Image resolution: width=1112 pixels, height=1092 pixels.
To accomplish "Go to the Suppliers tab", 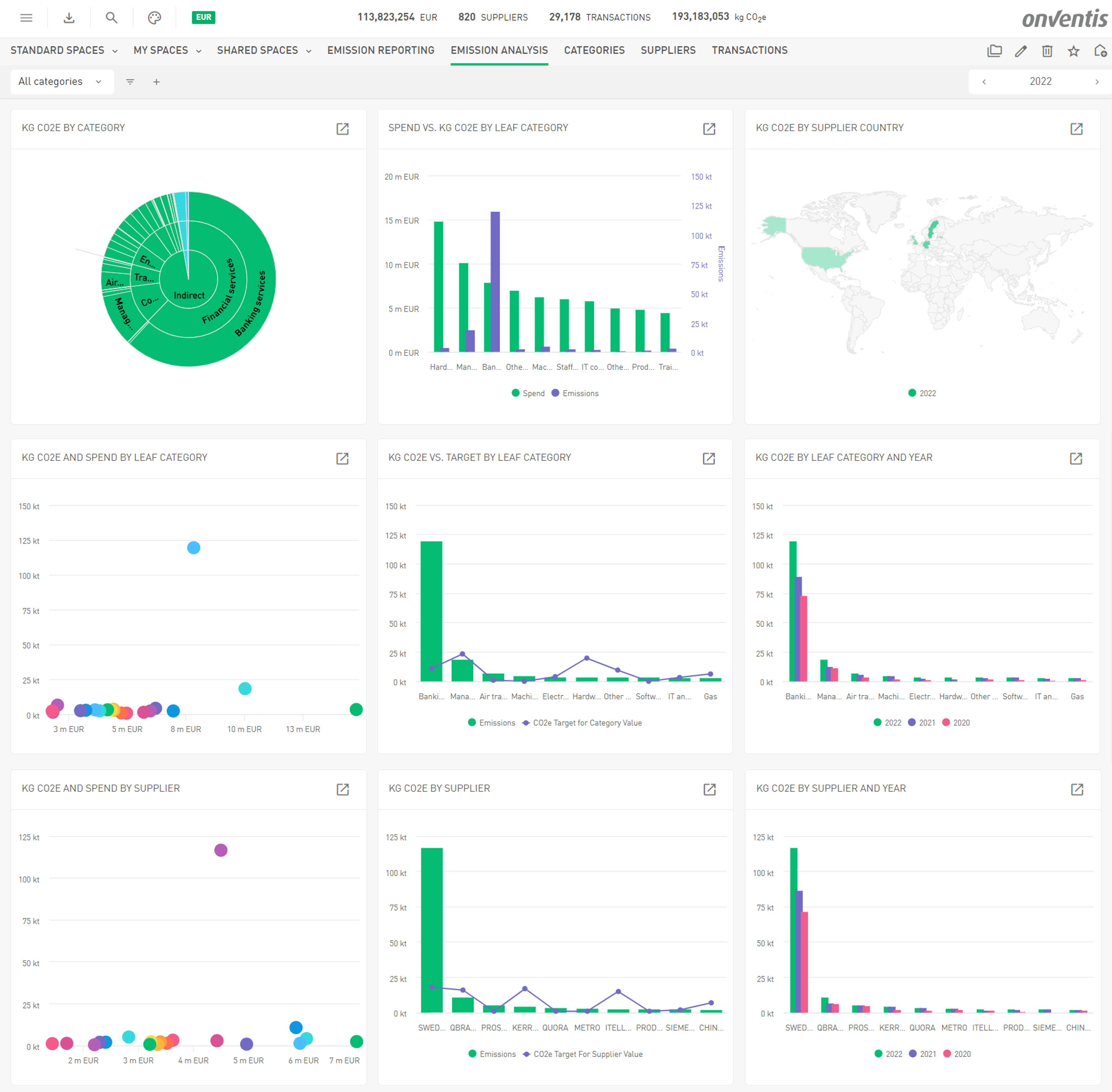I will click(668, 51).
